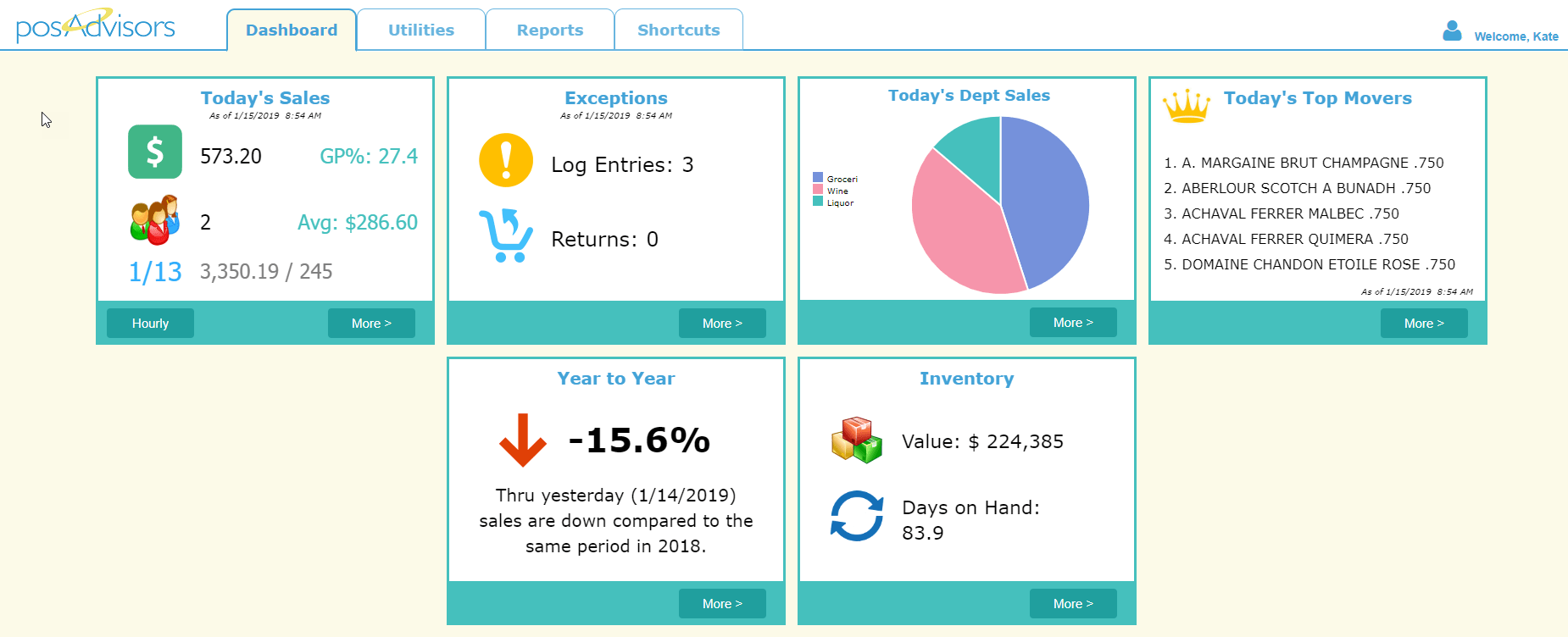Click the blue shopping cart Returns icon

(x=506, y=235)
